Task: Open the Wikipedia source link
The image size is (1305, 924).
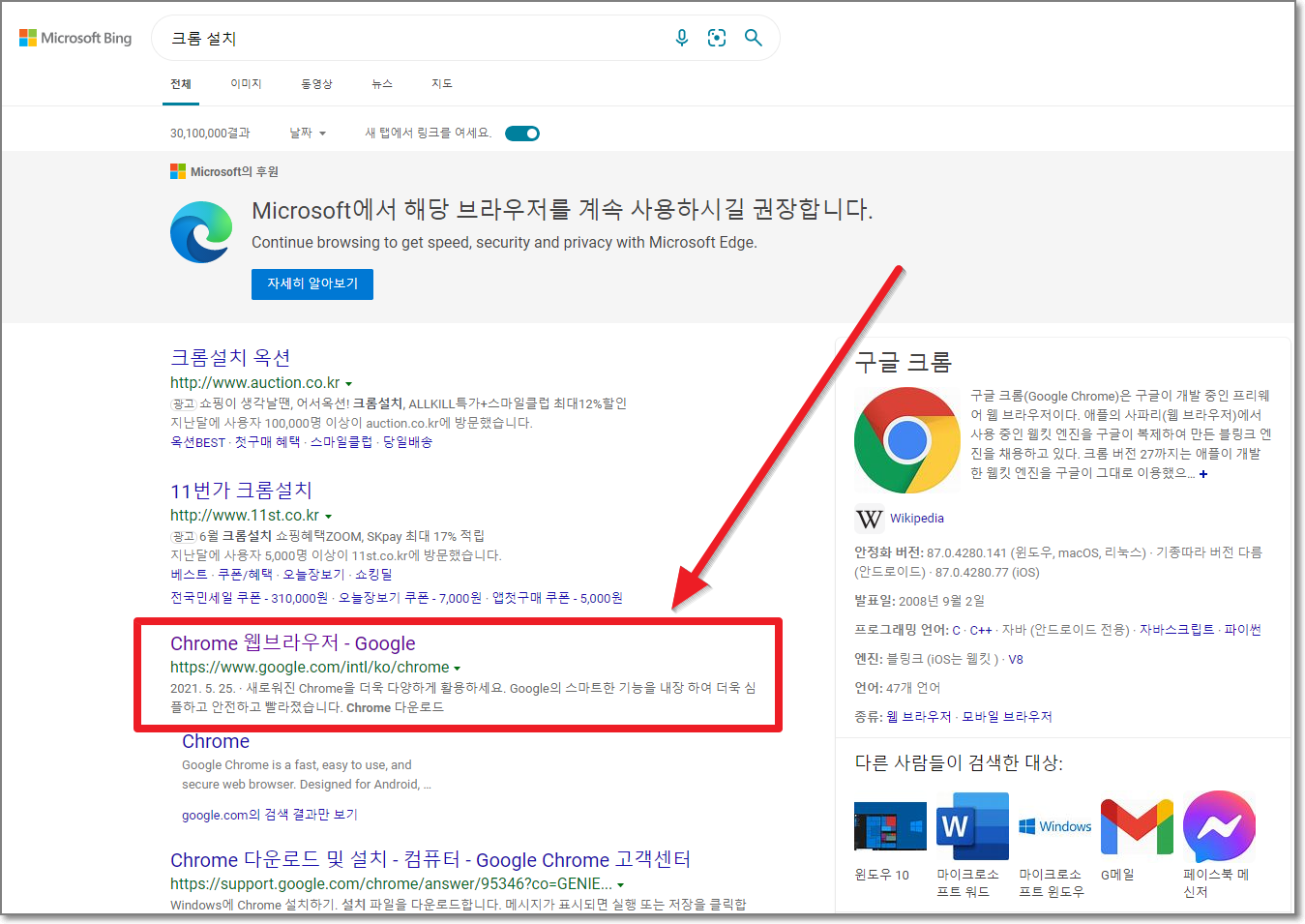Action: pyautogui.click(x=917, y=519)
